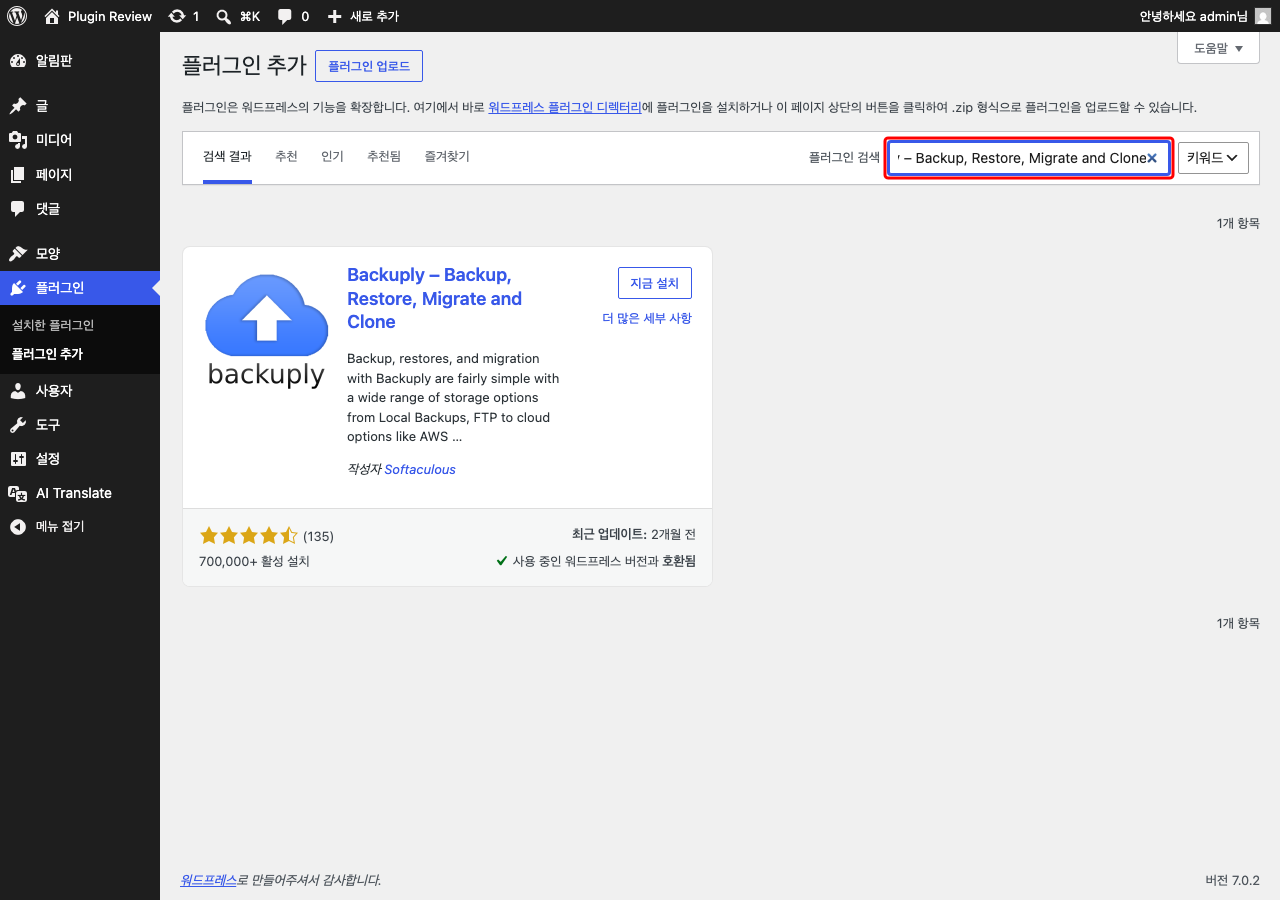Click the Backuply star rating
1280x900 pixels.
249,536
